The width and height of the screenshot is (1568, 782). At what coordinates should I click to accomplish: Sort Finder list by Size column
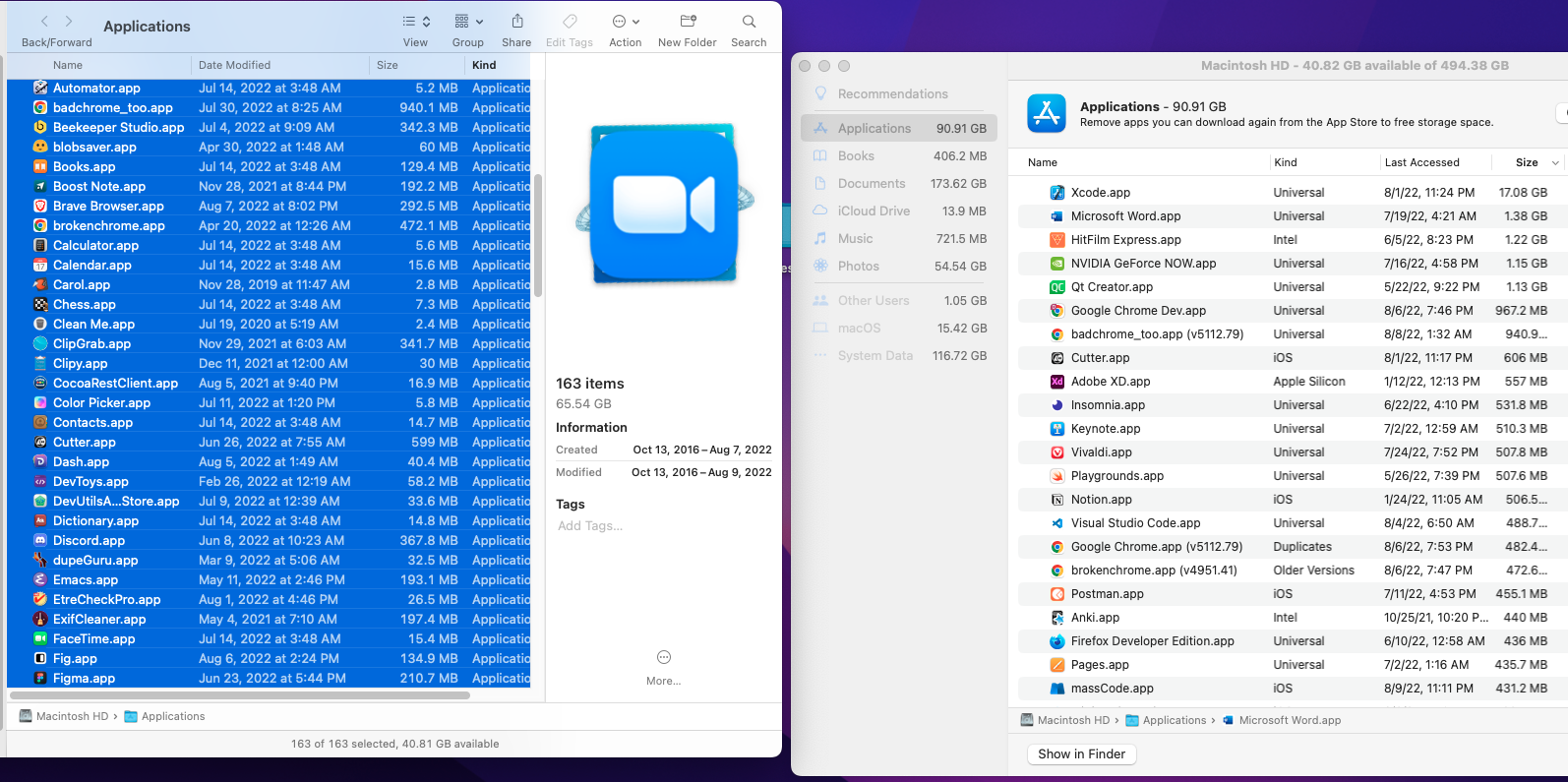click(x=388, y=65)
